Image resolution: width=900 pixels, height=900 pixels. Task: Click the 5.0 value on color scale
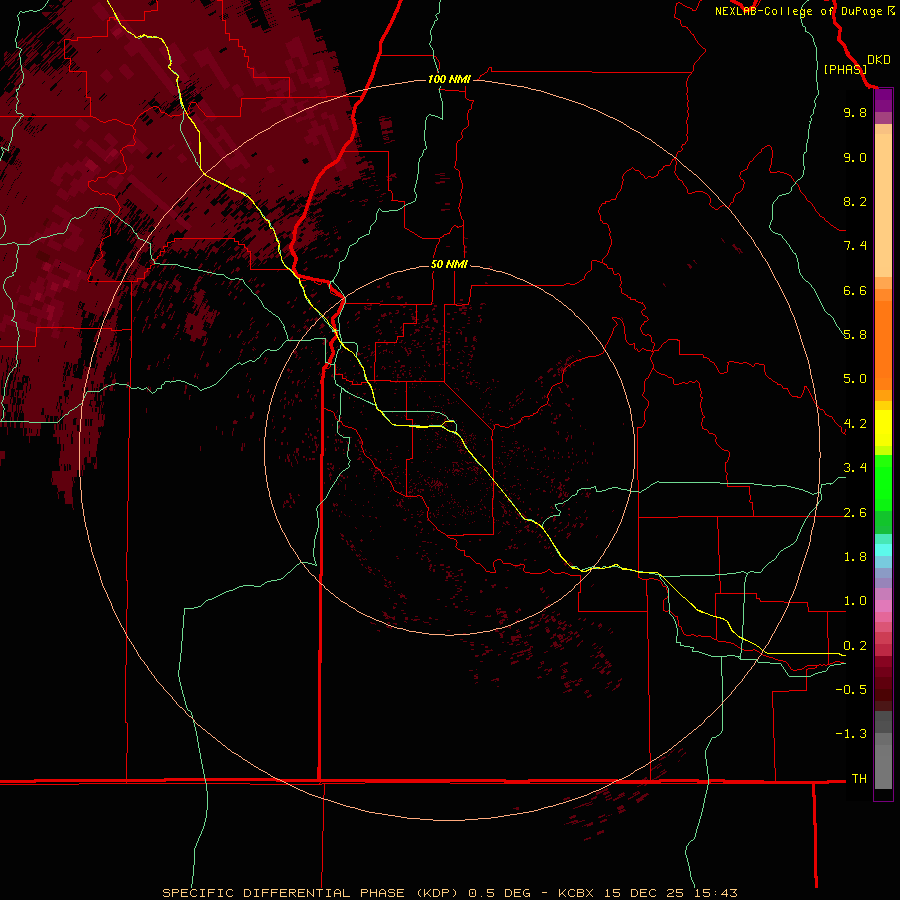tap(855, 379)
